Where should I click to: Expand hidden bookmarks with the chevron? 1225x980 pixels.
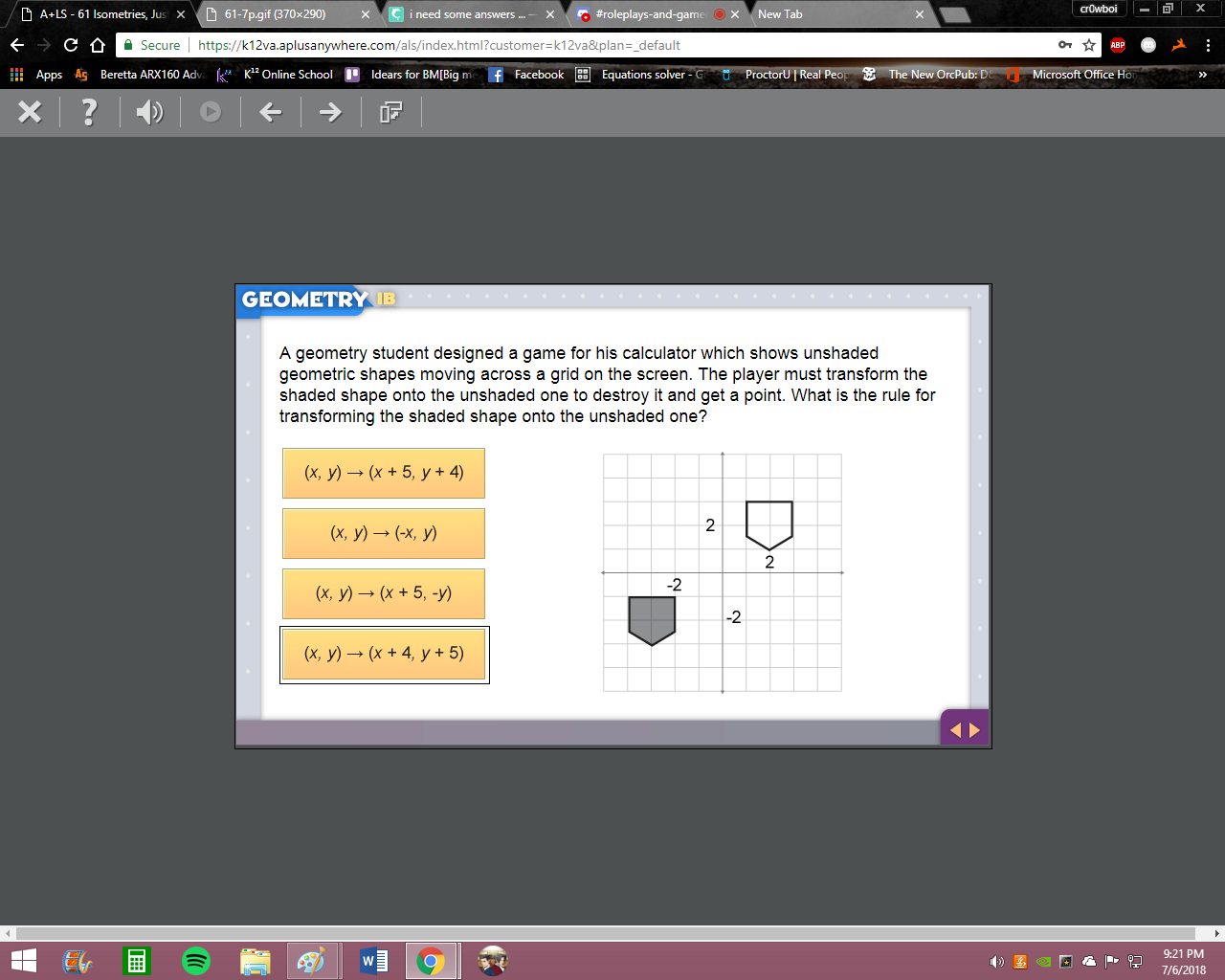1203,75
